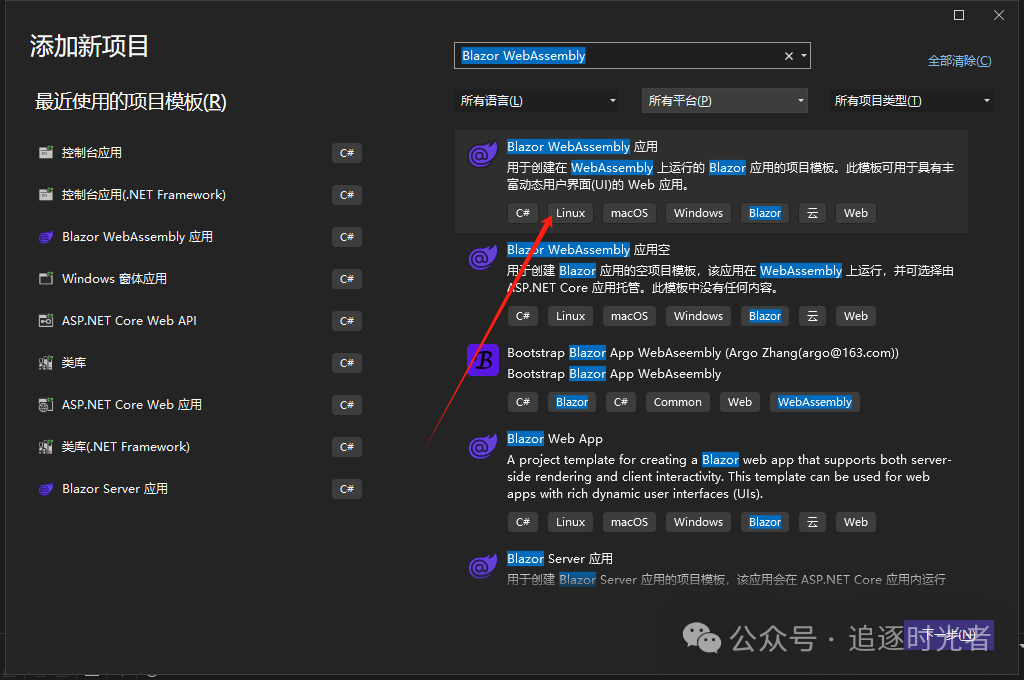Click the 控制台应用 recent template icon
This screenshot has height=680, width=1024.
[x=45, y=153]
